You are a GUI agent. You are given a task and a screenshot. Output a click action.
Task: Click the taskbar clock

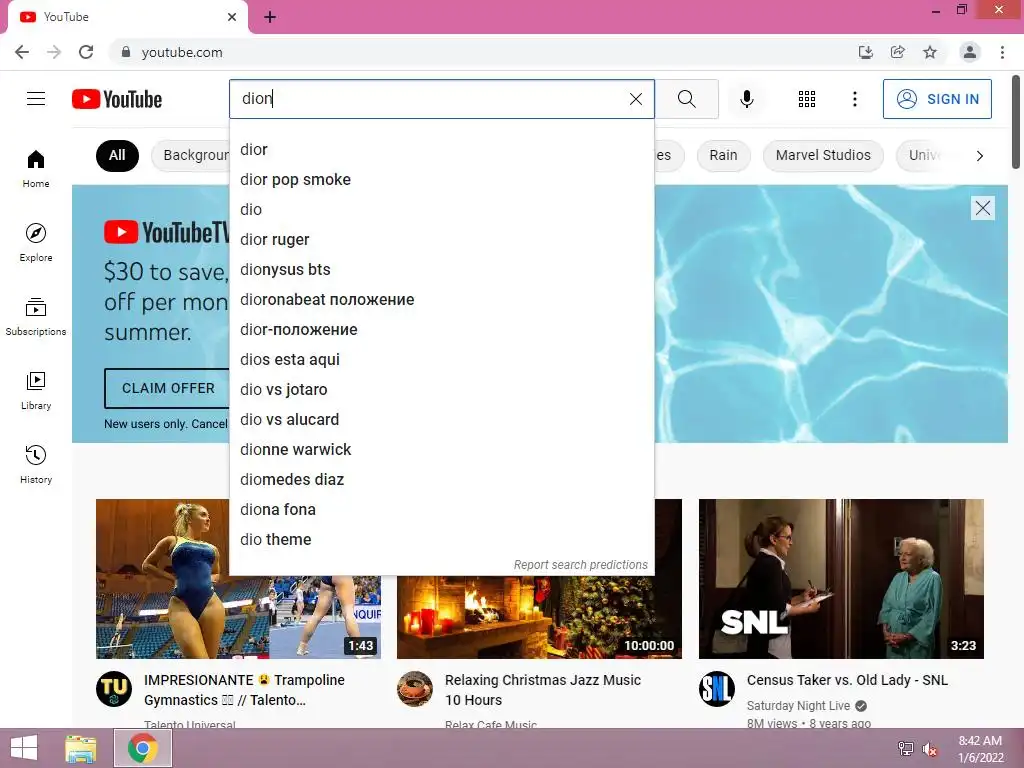pos(980,749)
